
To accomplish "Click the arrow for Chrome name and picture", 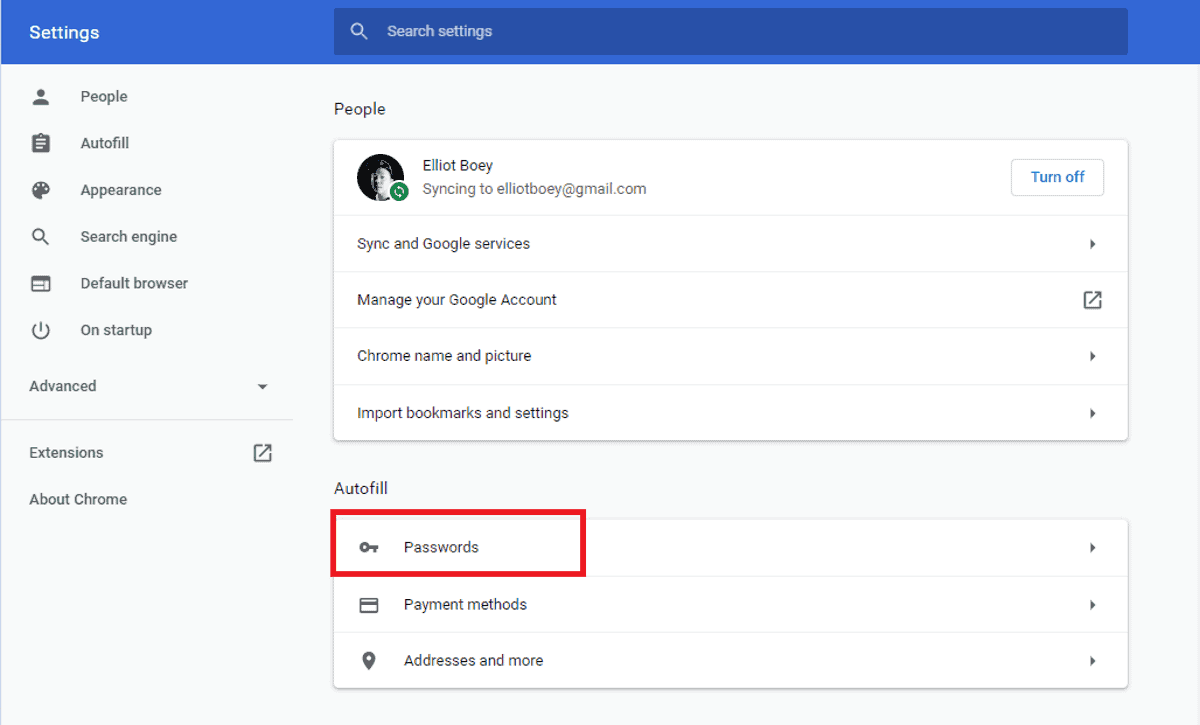I will pos(1092,356).
